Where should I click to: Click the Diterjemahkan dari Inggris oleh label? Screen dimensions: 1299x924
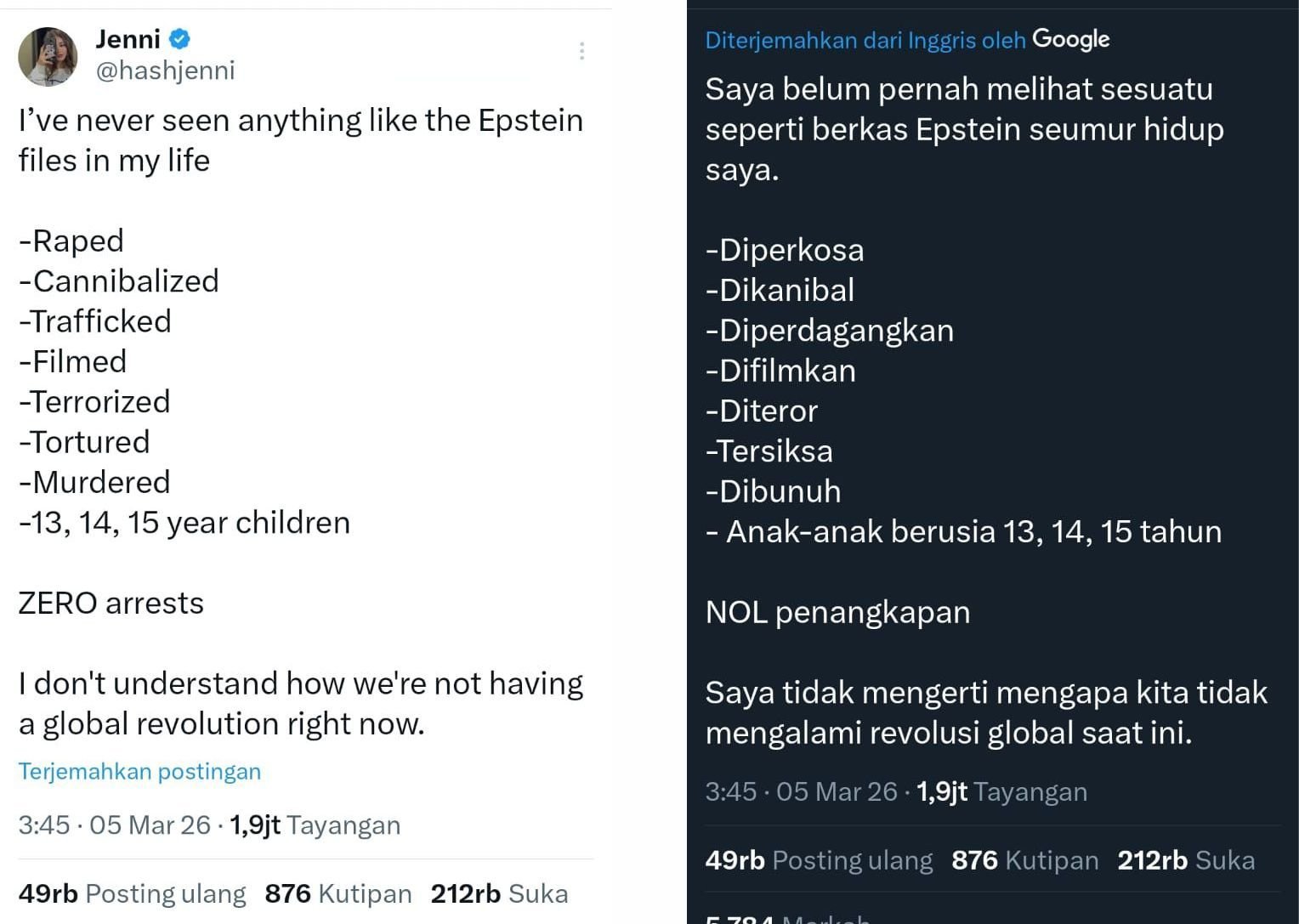click(865, 41)
